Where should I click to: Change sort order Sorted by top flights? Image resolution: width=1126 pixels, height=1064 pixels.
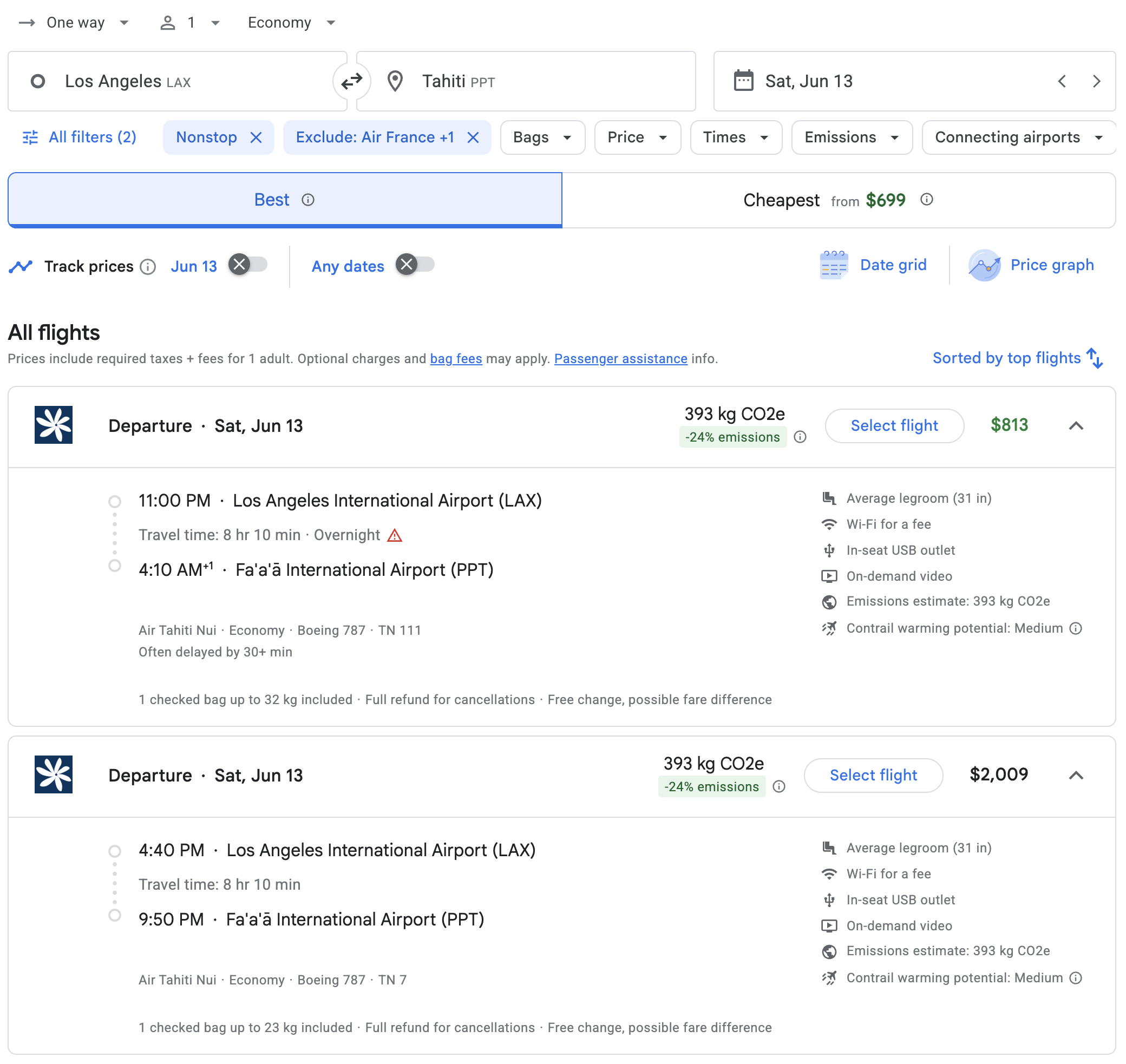pyautogui.click(x=1018, y=358)
